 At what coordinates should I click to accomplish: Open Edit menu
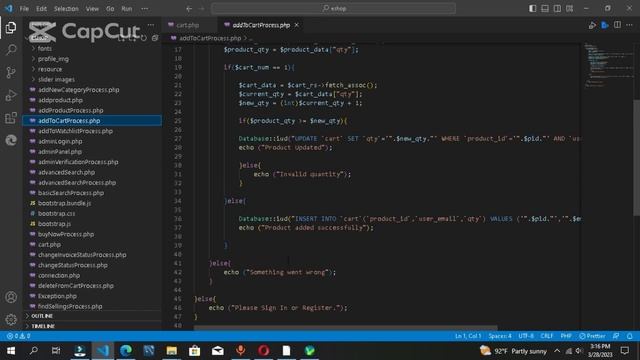pyautogui.click(x=41, y=9)
